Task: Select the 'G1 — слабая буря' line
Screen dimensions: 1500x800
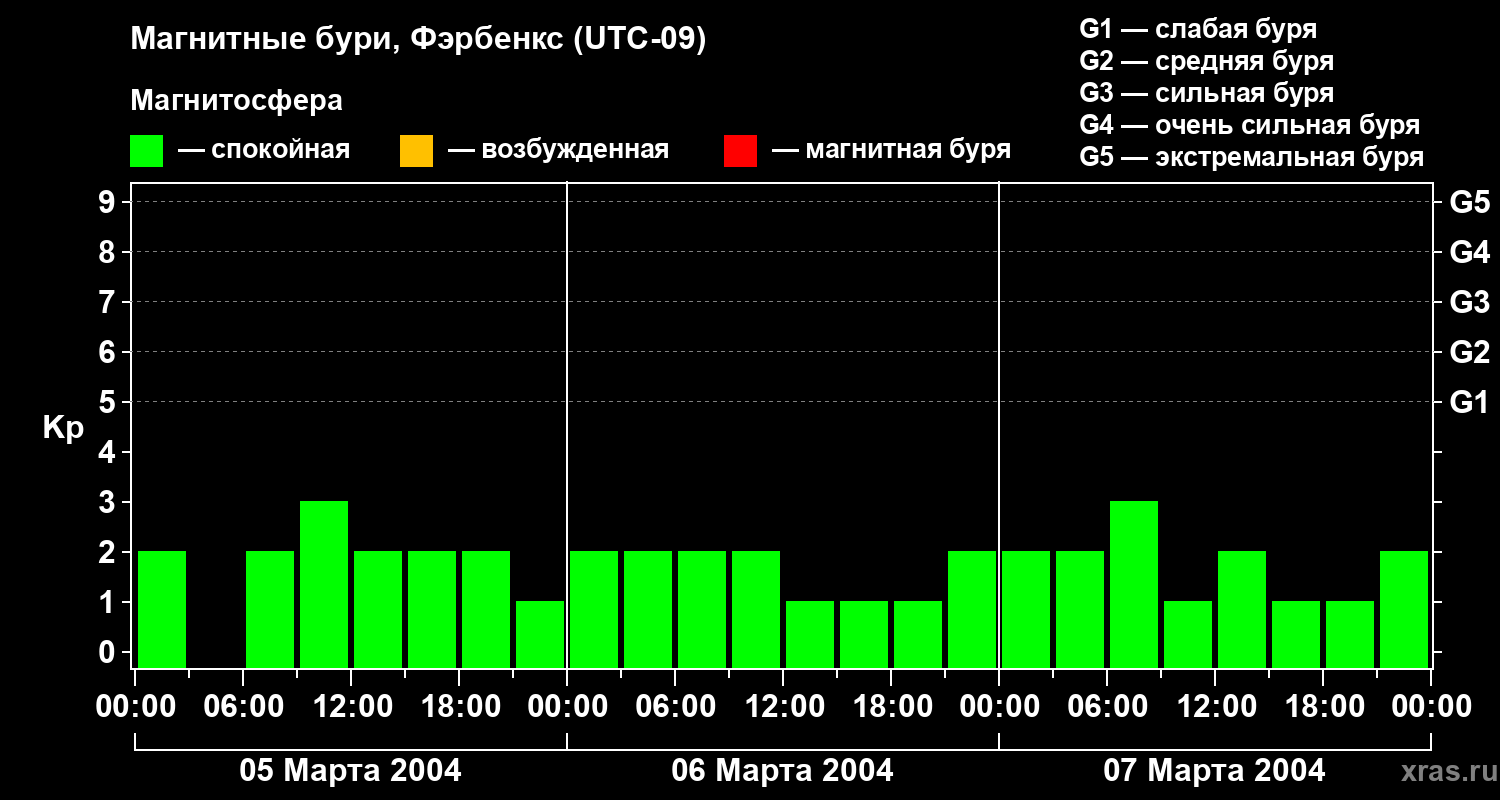Action: coord(1198,29)
